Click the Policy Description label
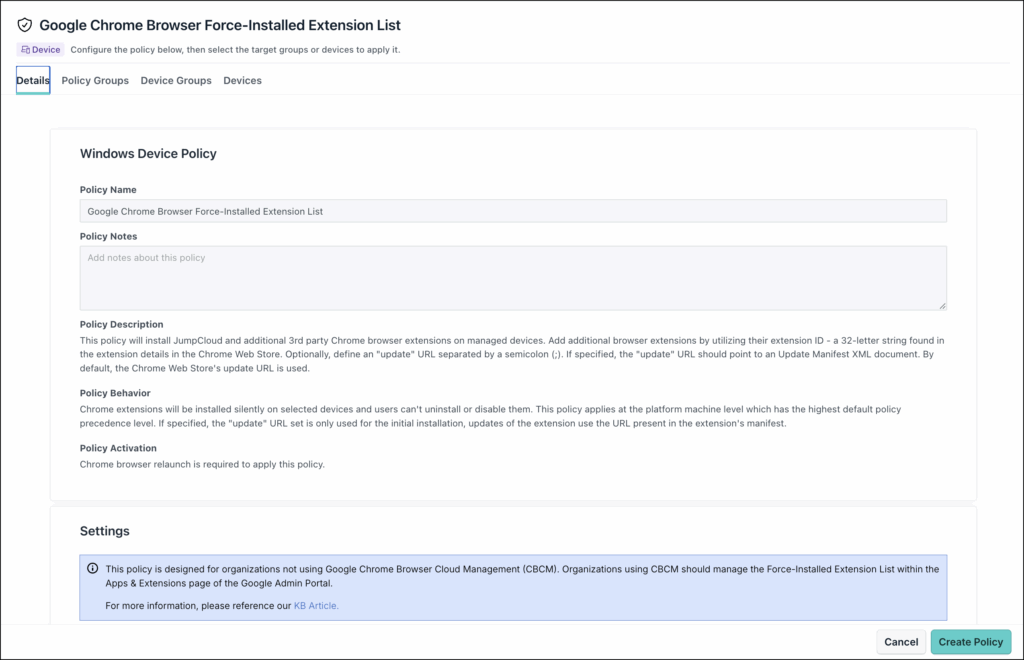 [x=121, y=324]
